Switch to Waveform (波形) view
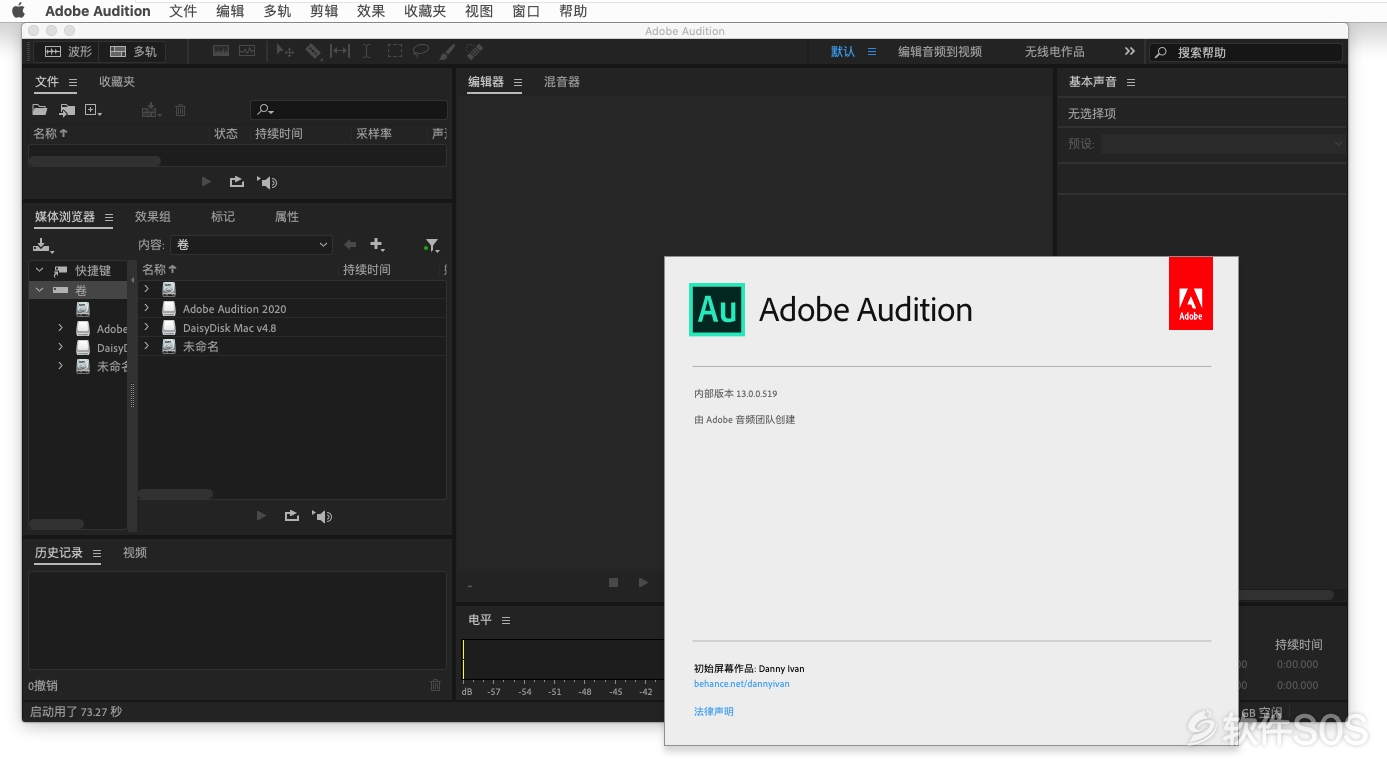Screen dimensions: 1387x759 click(68, 52)
